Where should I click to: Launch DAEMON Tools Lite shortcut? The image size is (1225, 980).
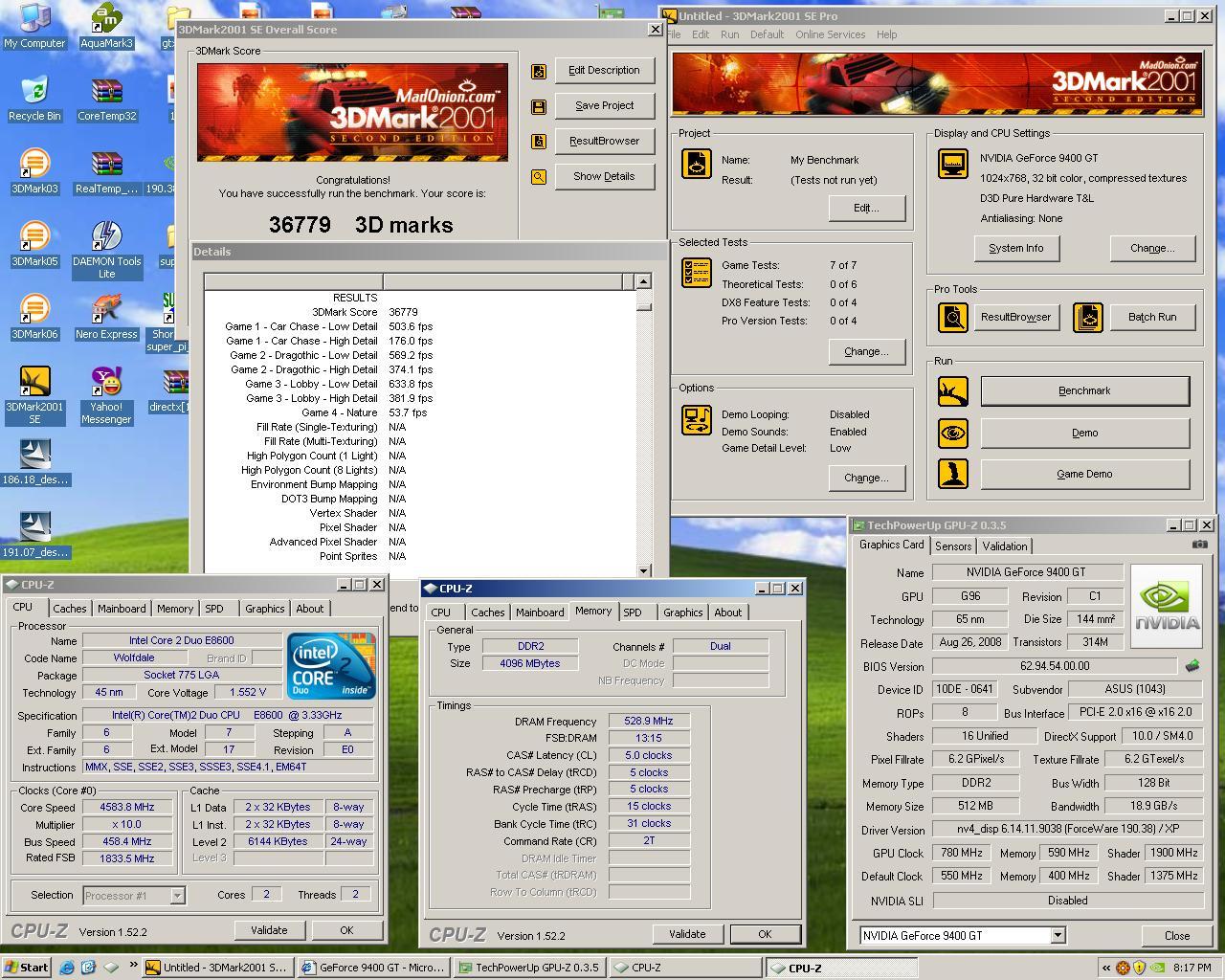[x=106, y=250]
